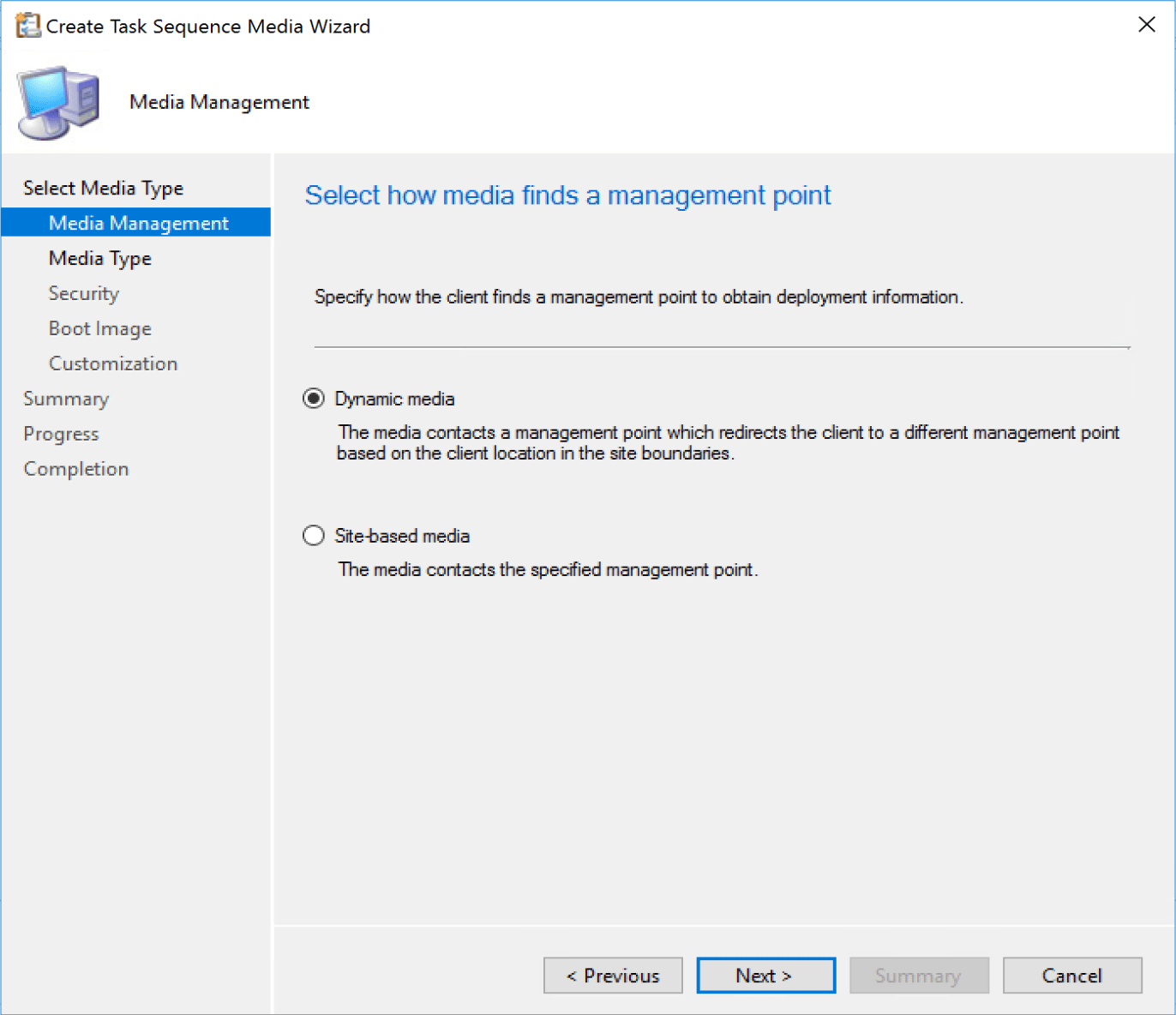Select the Progress step
The image size is (1176, 1015).
tap(61, 434)
